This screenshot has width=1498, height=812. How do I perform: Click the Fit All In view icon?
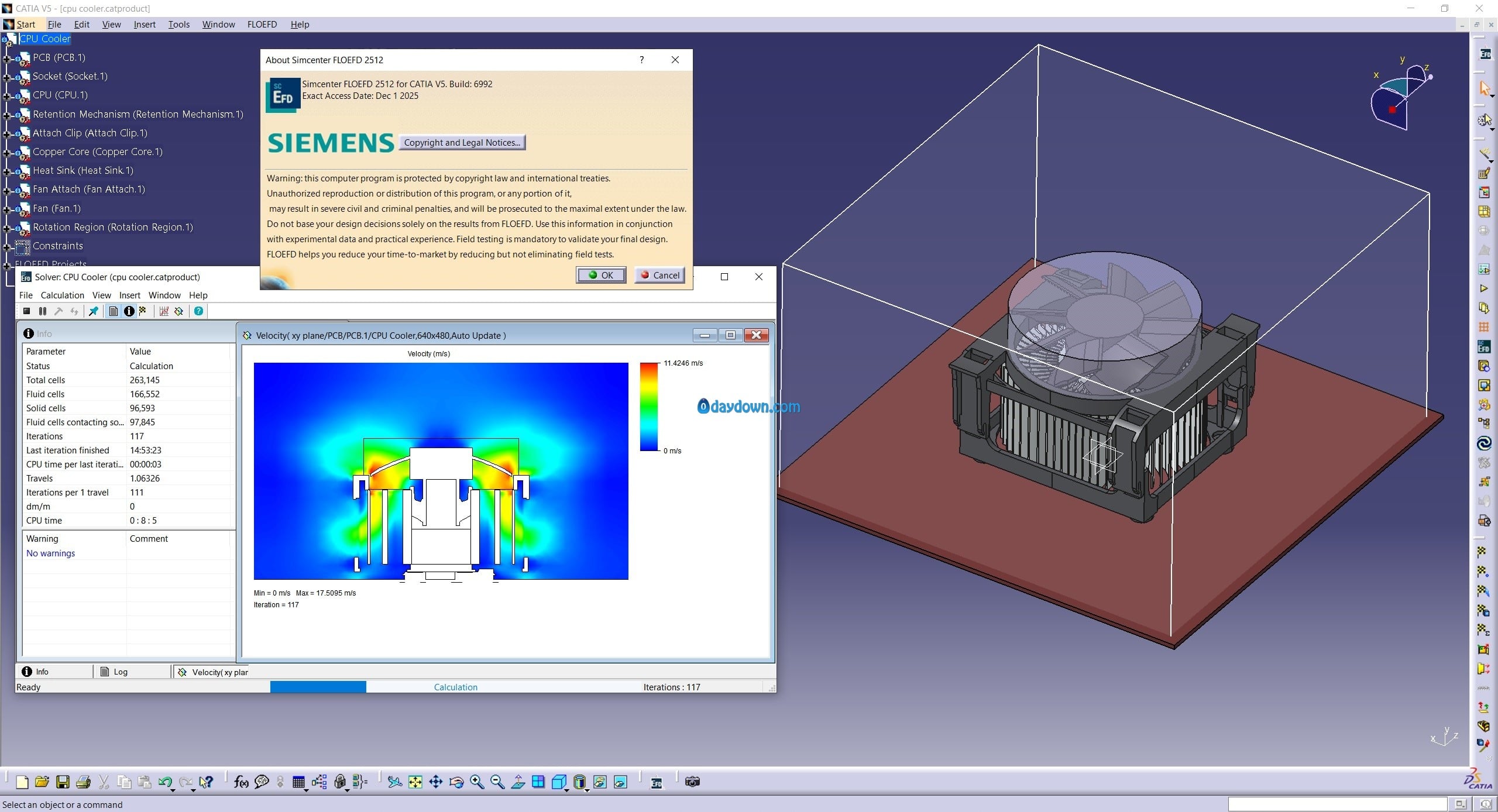(x=415, y=782)
